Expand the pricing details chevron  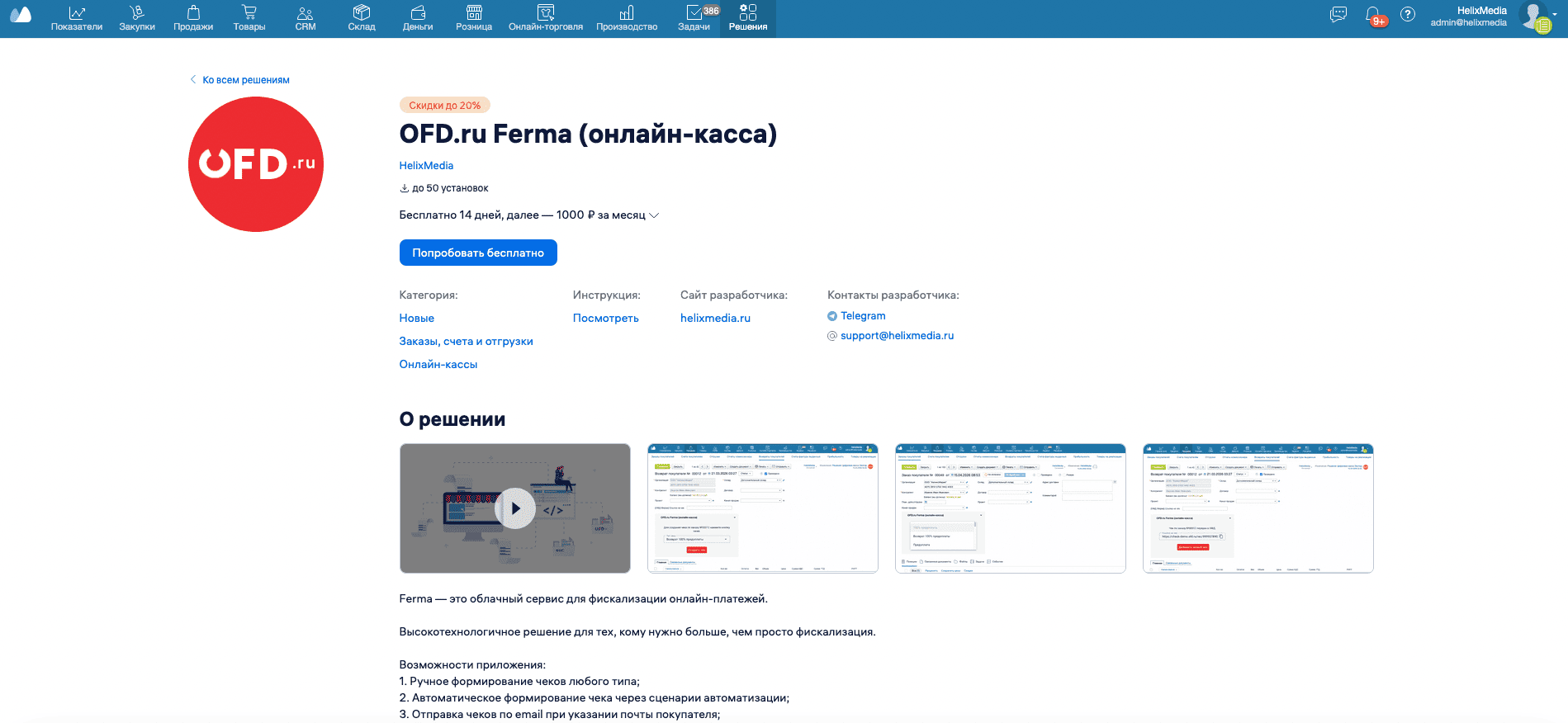coord(655,215)
